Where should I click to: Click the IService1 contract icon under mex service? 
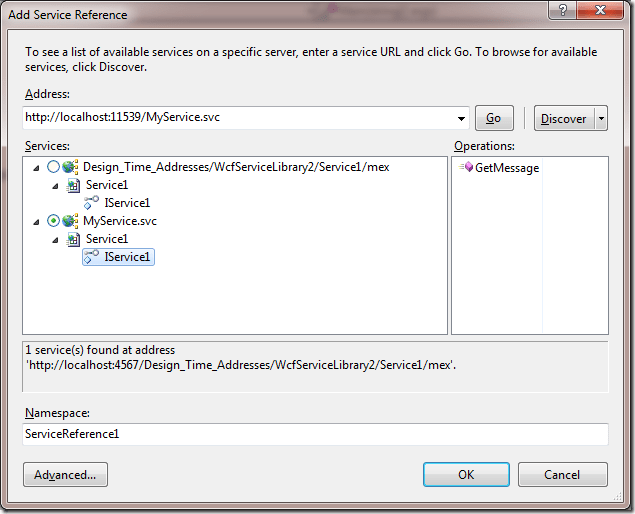(91, 203)
